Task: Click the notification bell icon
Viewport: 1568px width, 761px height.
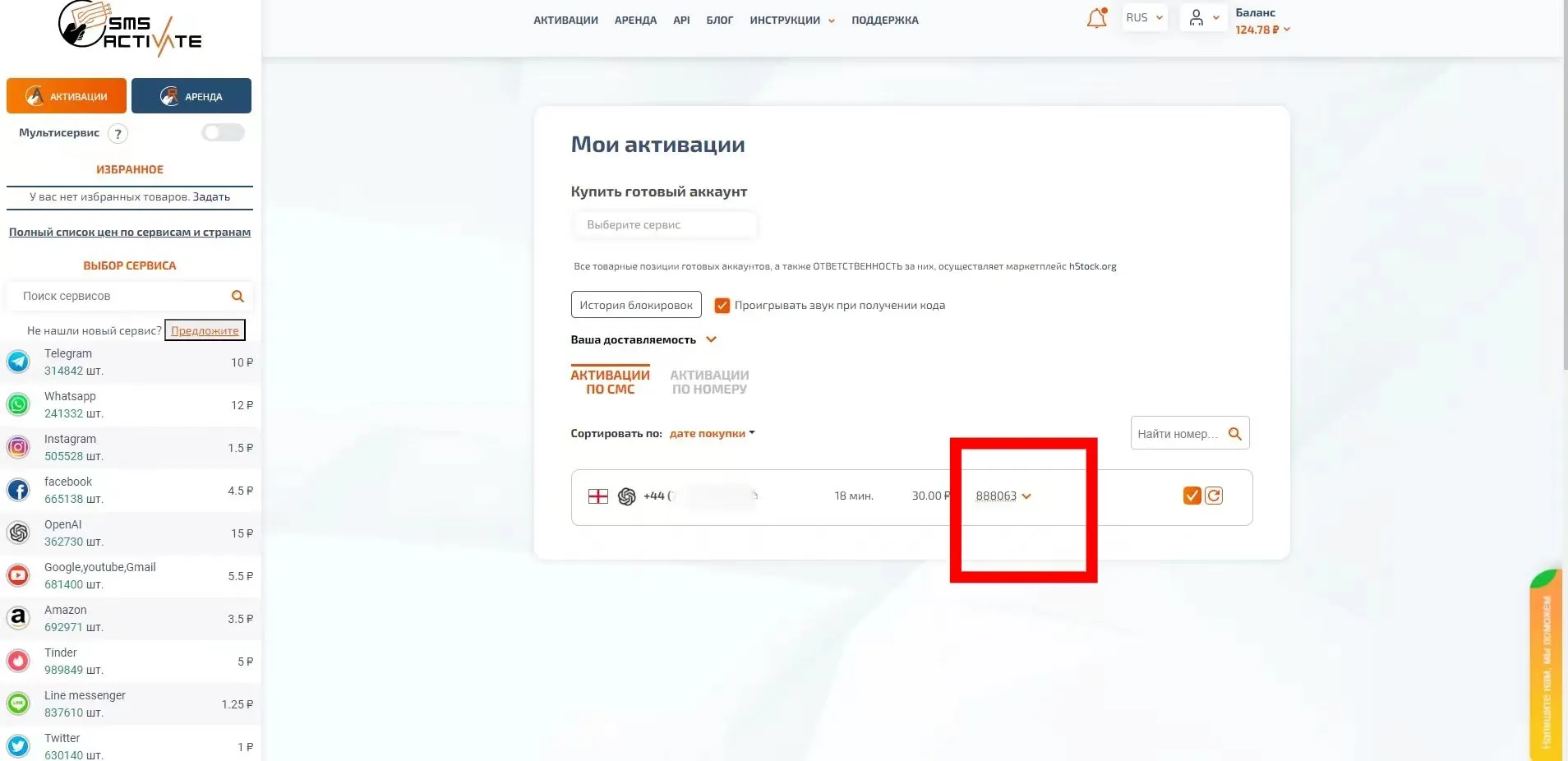Action: (x=1096, y=18)
